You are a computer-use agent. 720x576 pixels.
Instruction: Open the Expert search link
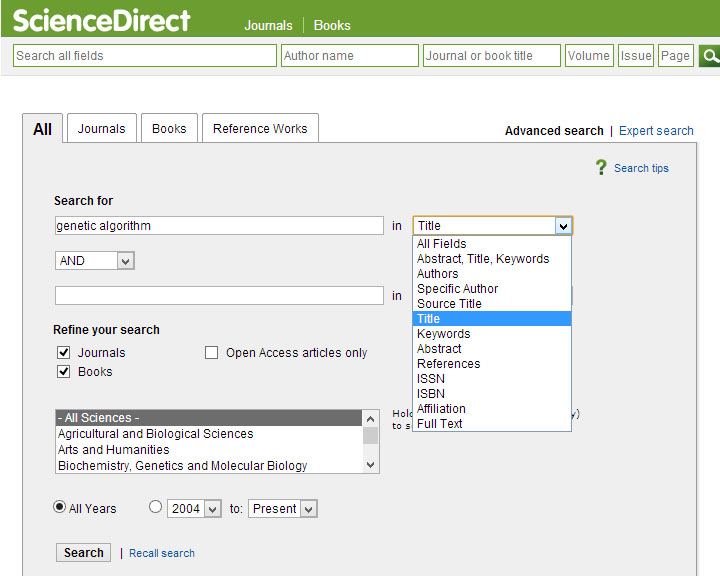tap(656, 131)
